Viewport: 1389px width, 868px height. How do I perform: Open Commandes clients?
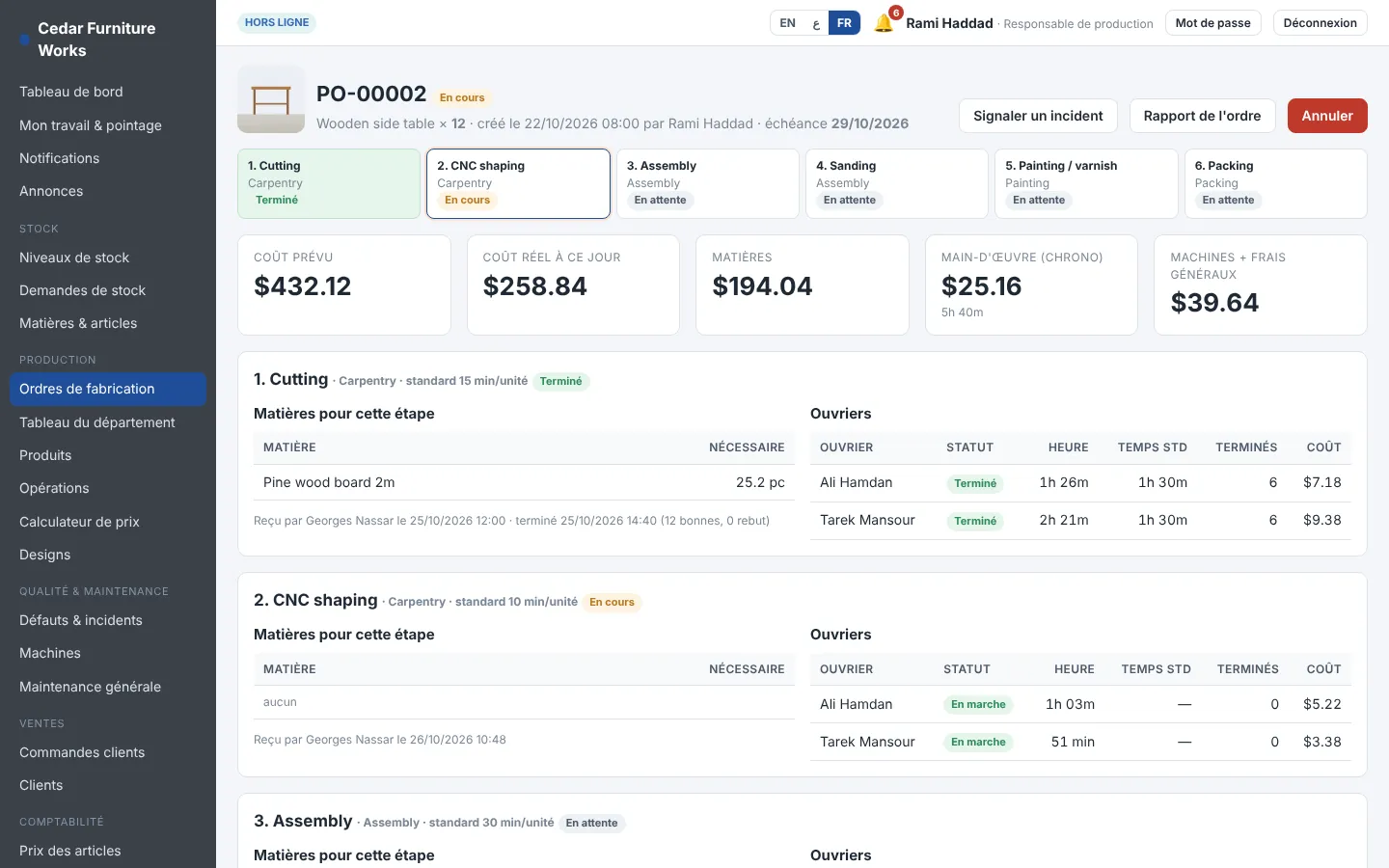pos(108,752)
